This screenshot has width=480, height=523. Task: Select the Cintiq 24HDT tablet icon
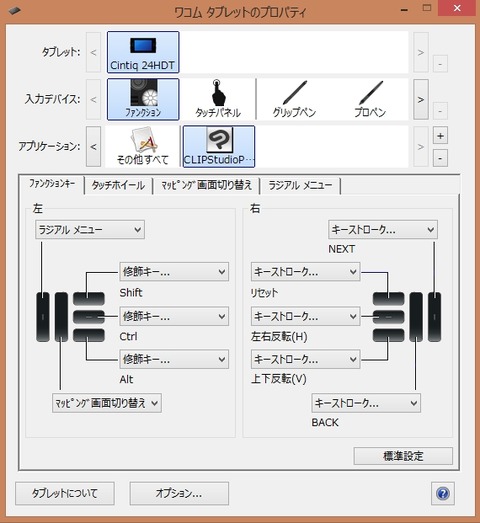click(143, 52)
